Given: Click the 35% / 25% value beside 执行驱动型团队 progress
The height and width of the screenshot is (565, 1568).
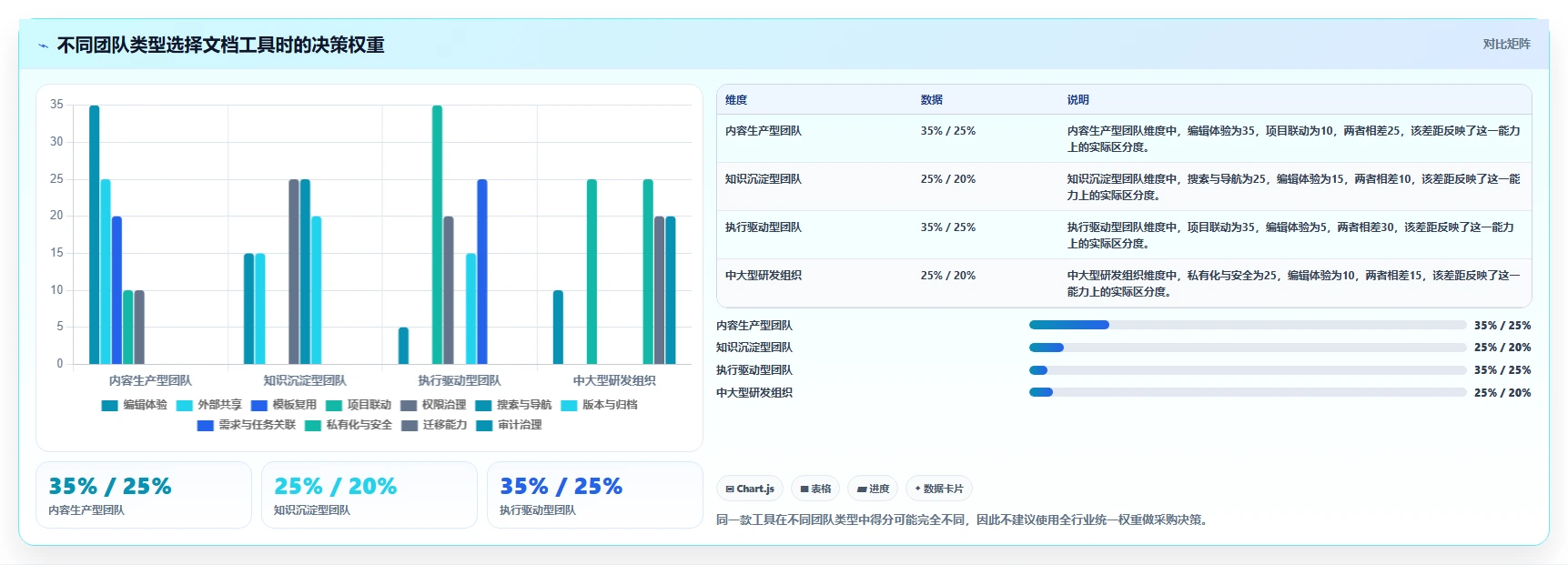Looking at the screenshot, I should click(x=1502, y=370).
